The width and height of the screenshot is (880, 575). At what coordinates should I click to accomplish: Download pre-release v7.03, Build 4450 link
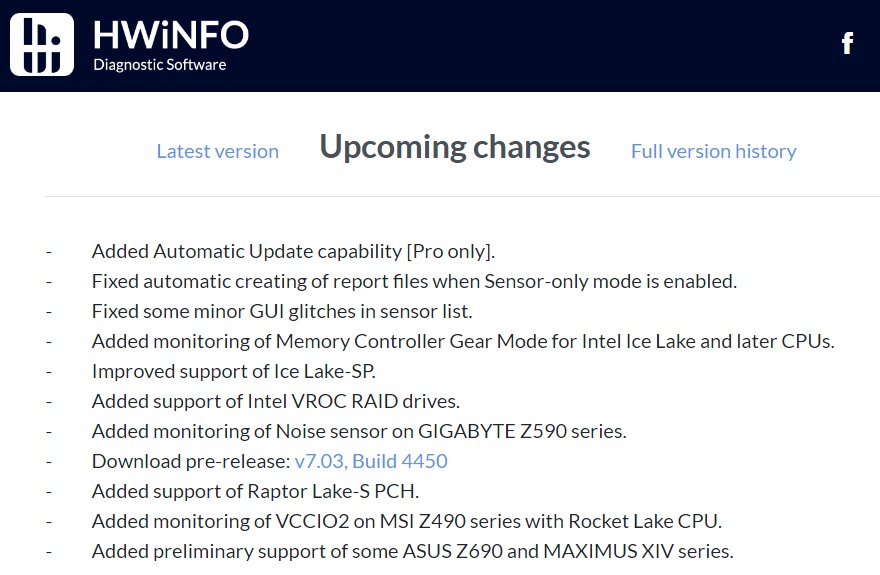coord(371,461)
